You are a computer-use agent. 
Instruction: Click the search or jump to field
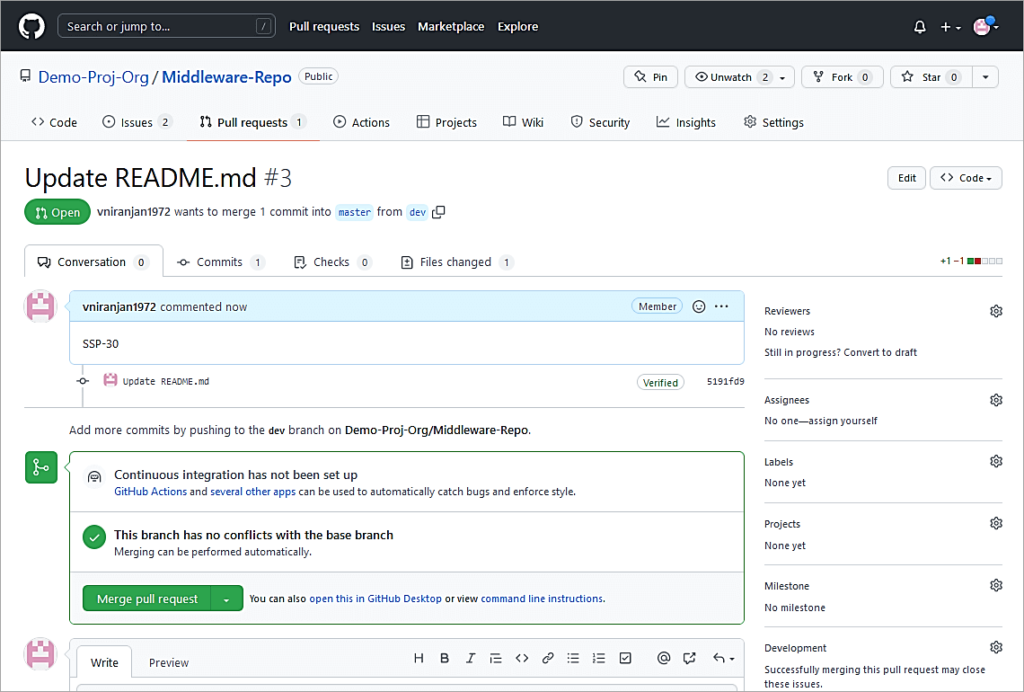point(165,26)
